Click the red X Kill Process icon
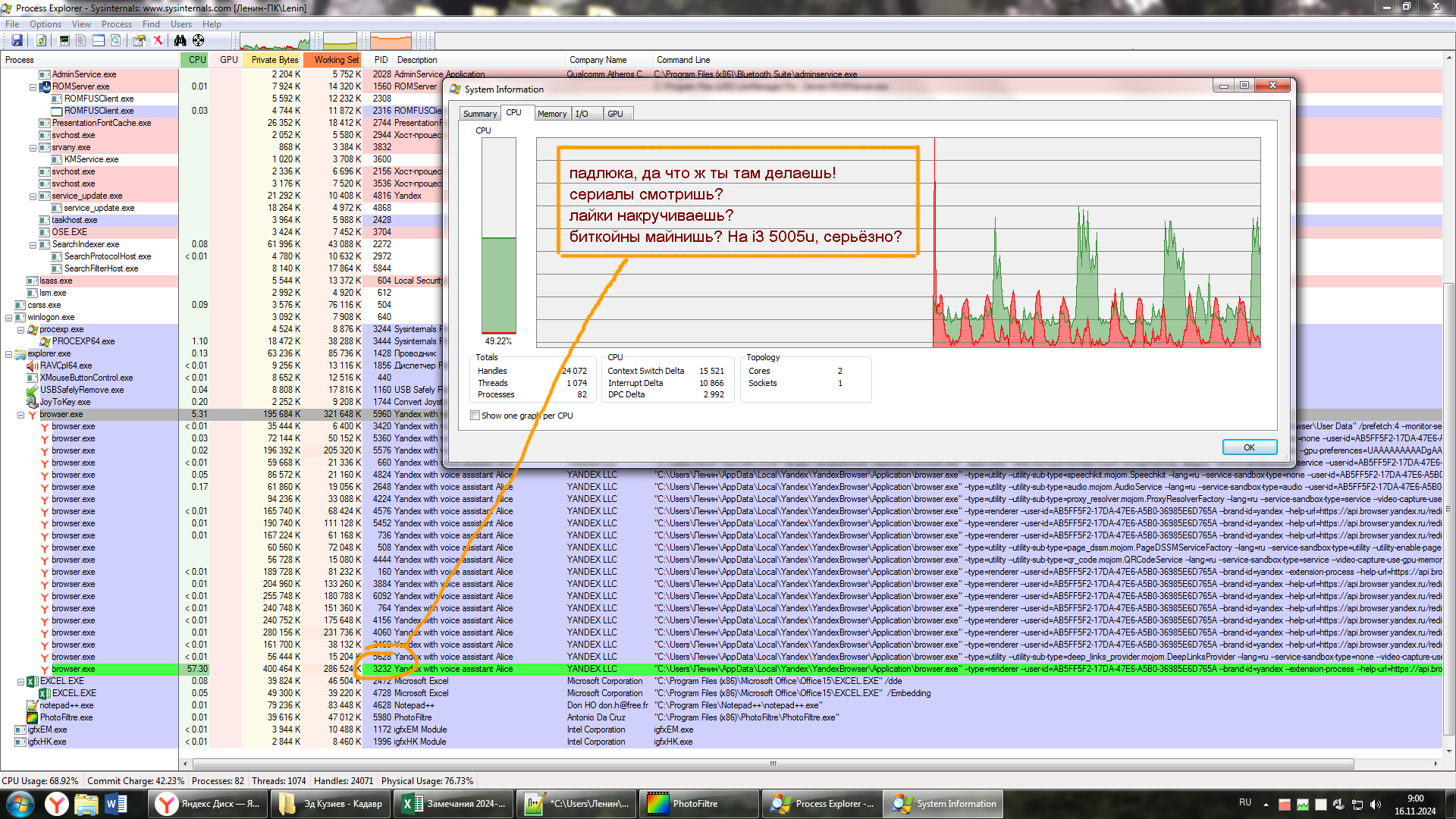 click(158, 40)
